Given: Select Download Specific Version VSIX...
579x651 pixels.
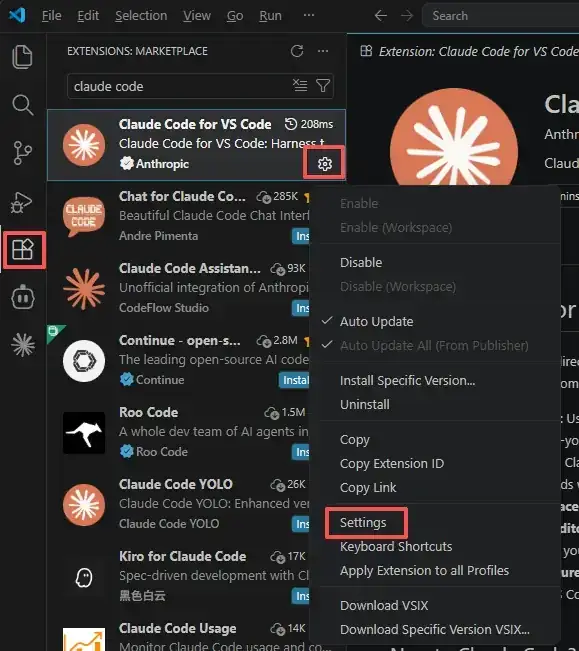Looking at the screenshot, I should coord(435,629).
